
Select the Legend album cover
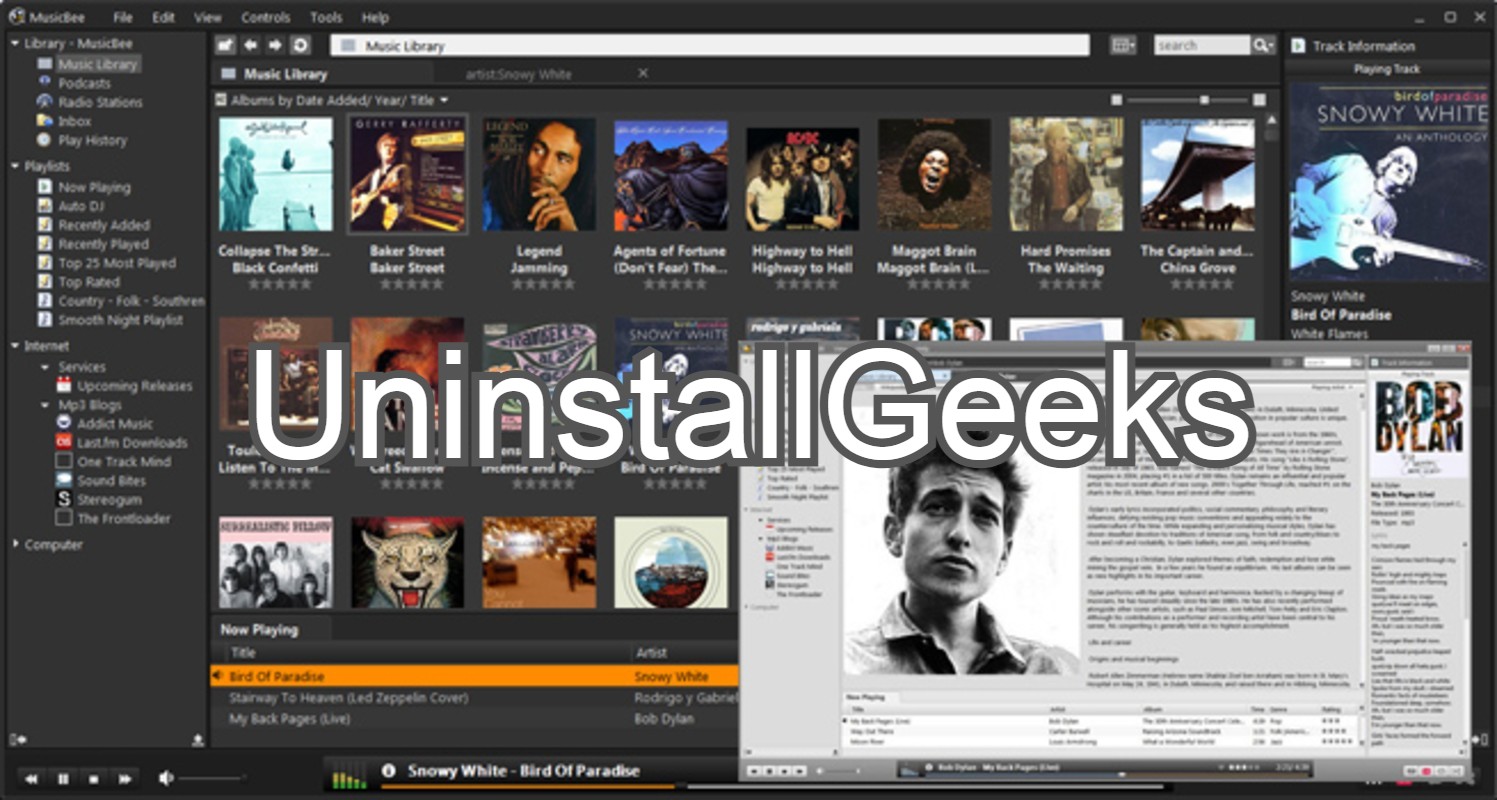click(539, 174)
